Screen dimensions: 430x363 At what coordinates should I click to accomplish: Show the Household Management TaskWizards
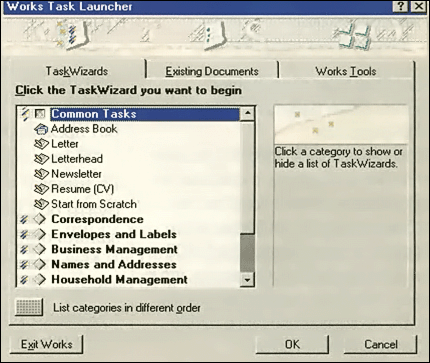click(119, 279)
